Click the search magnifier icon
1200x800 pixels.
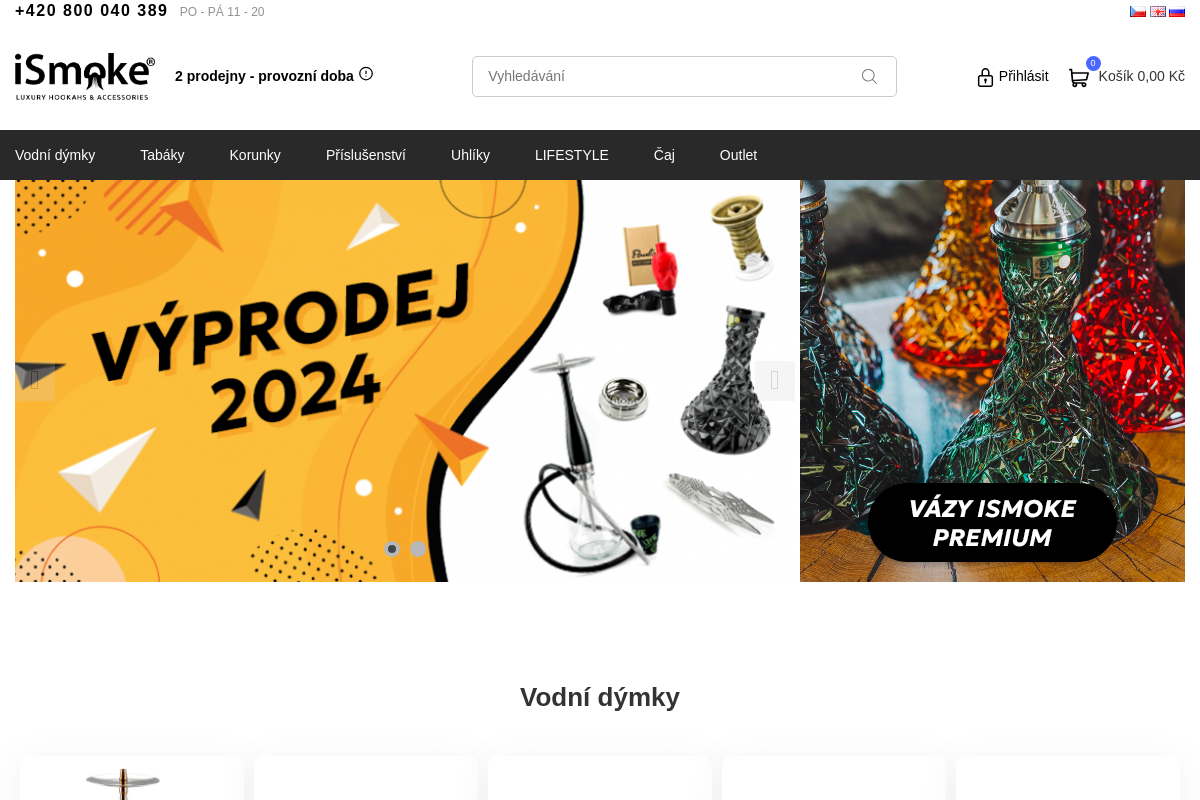(x=869, y=76)
